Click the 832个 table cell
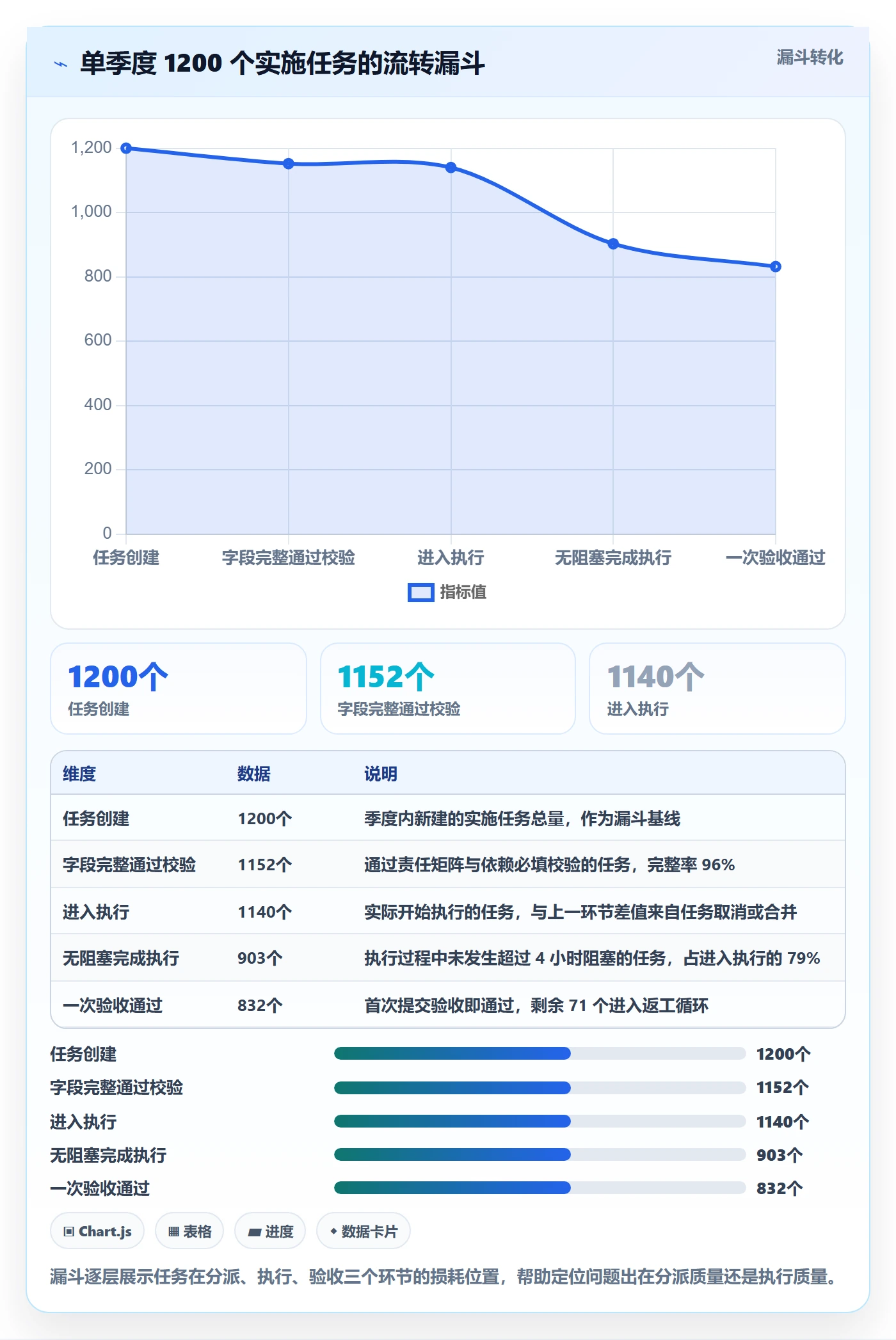Image resolution: width=896 pixels, height=1340 pixels. 260,1005
